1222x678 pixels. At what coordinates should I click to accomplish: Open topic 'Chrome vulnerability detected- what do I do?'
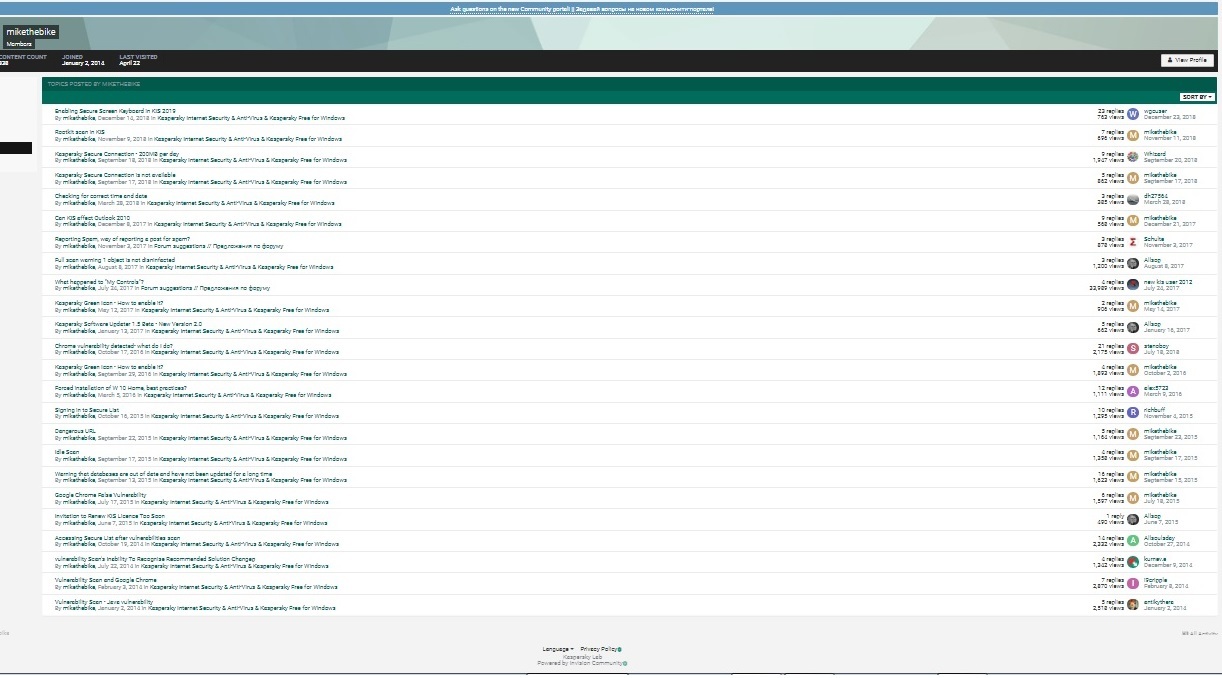pos(114,346)
